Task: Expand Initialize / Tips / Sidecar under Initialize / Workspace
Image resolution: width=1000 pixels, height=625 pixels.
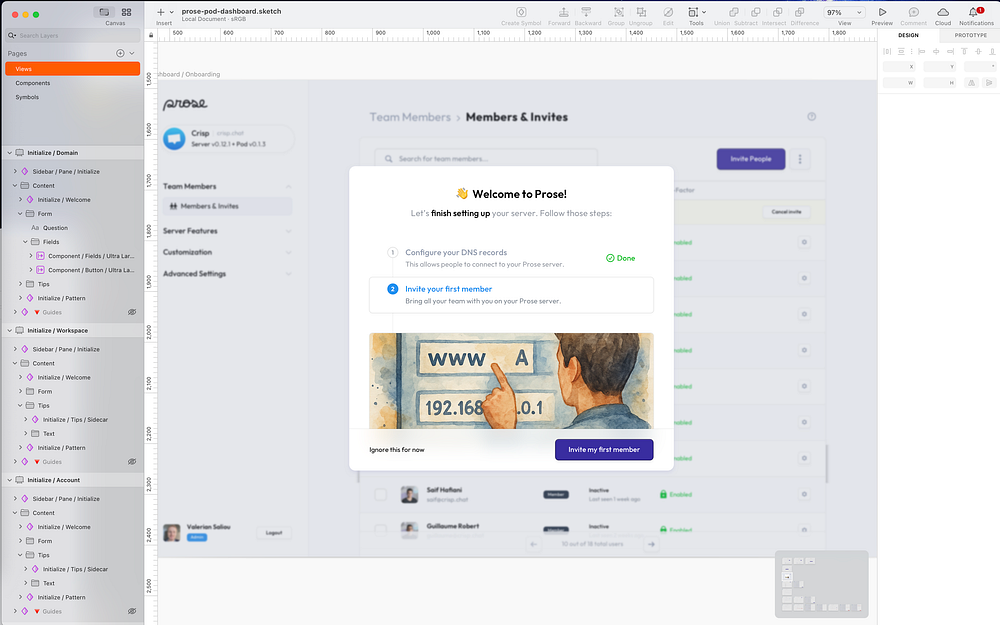Action: point(26,419)
